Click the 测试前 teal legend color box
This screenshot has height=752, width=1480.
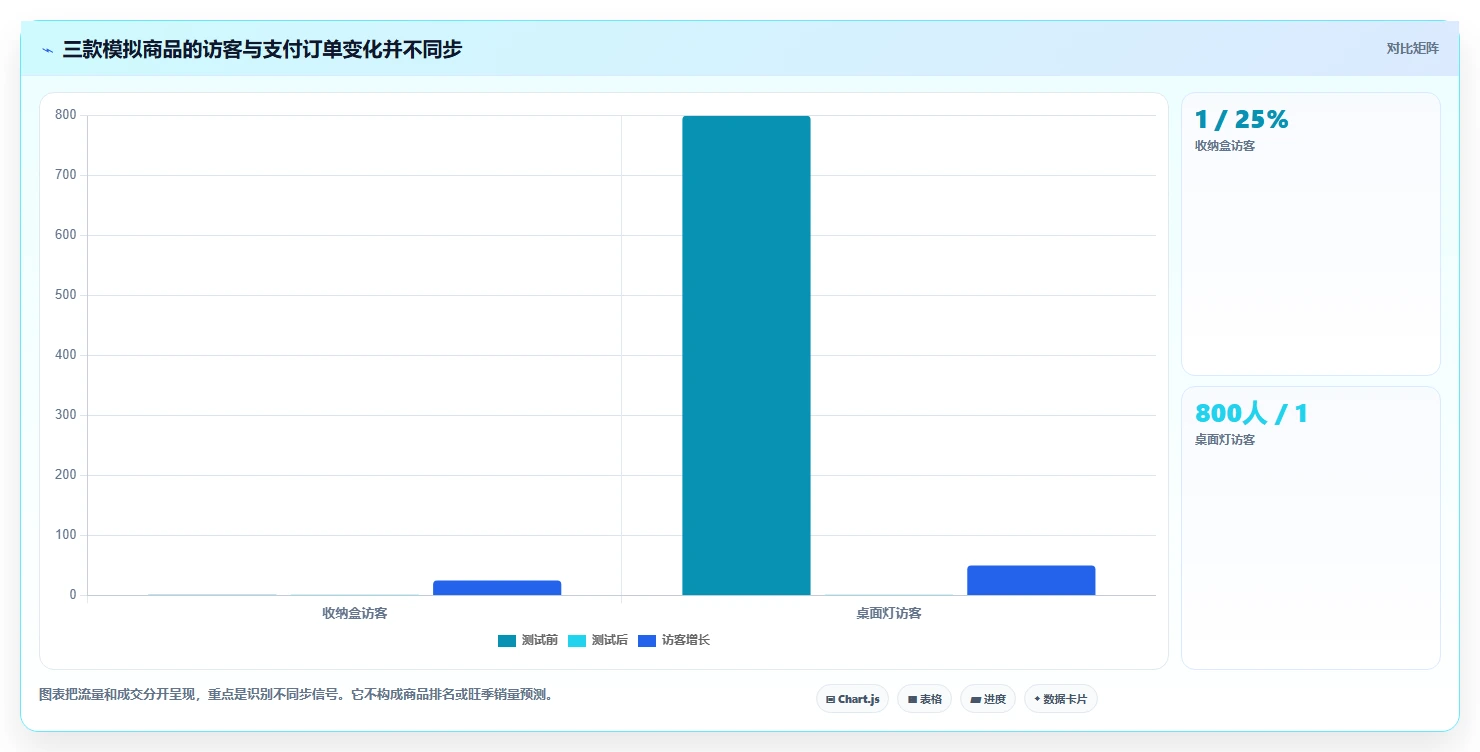coord(507,640)
